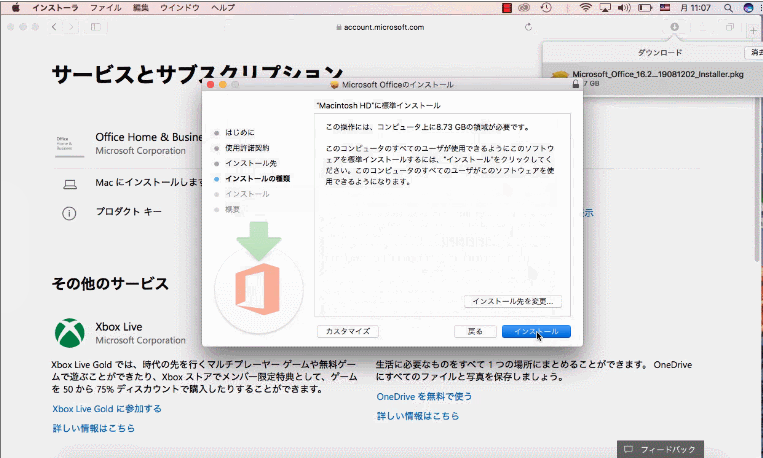The width and height of the screenshot is (763, 458).
Task: Click the battery icon in menu bar
Action: 645,7
